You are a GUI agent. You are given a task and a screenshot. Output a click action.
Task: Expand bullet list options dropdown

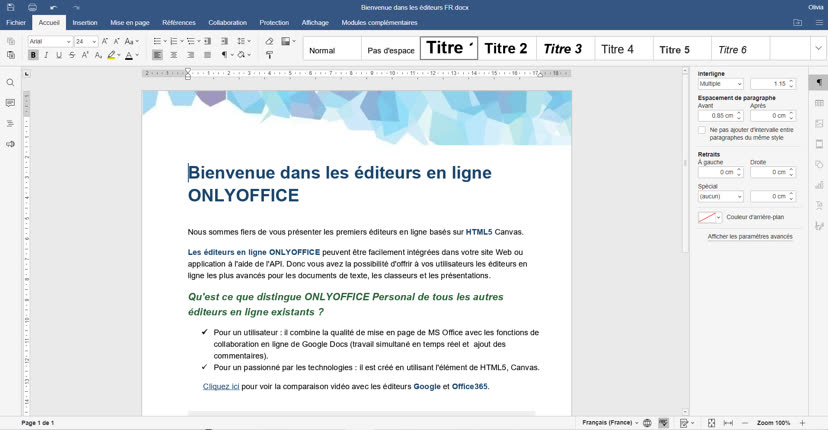165,41
